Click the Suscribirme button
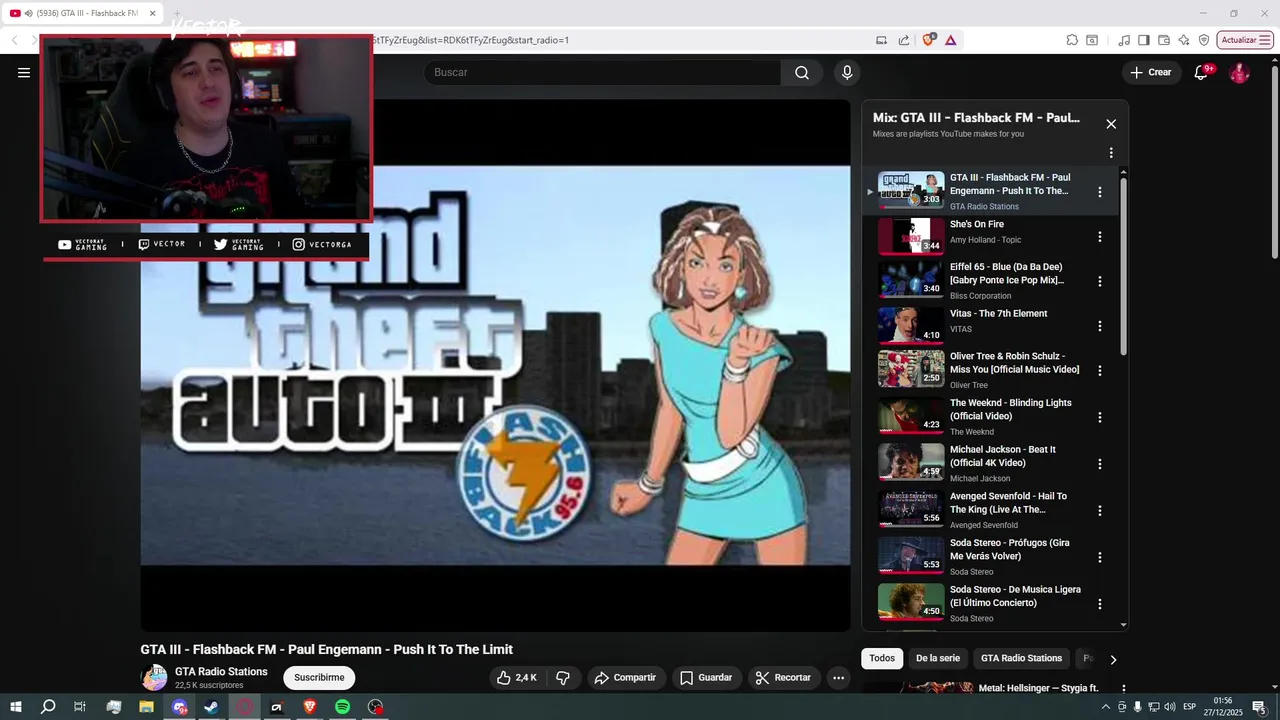This screenshot has height=720, width=1280. (x=319, y=678)
